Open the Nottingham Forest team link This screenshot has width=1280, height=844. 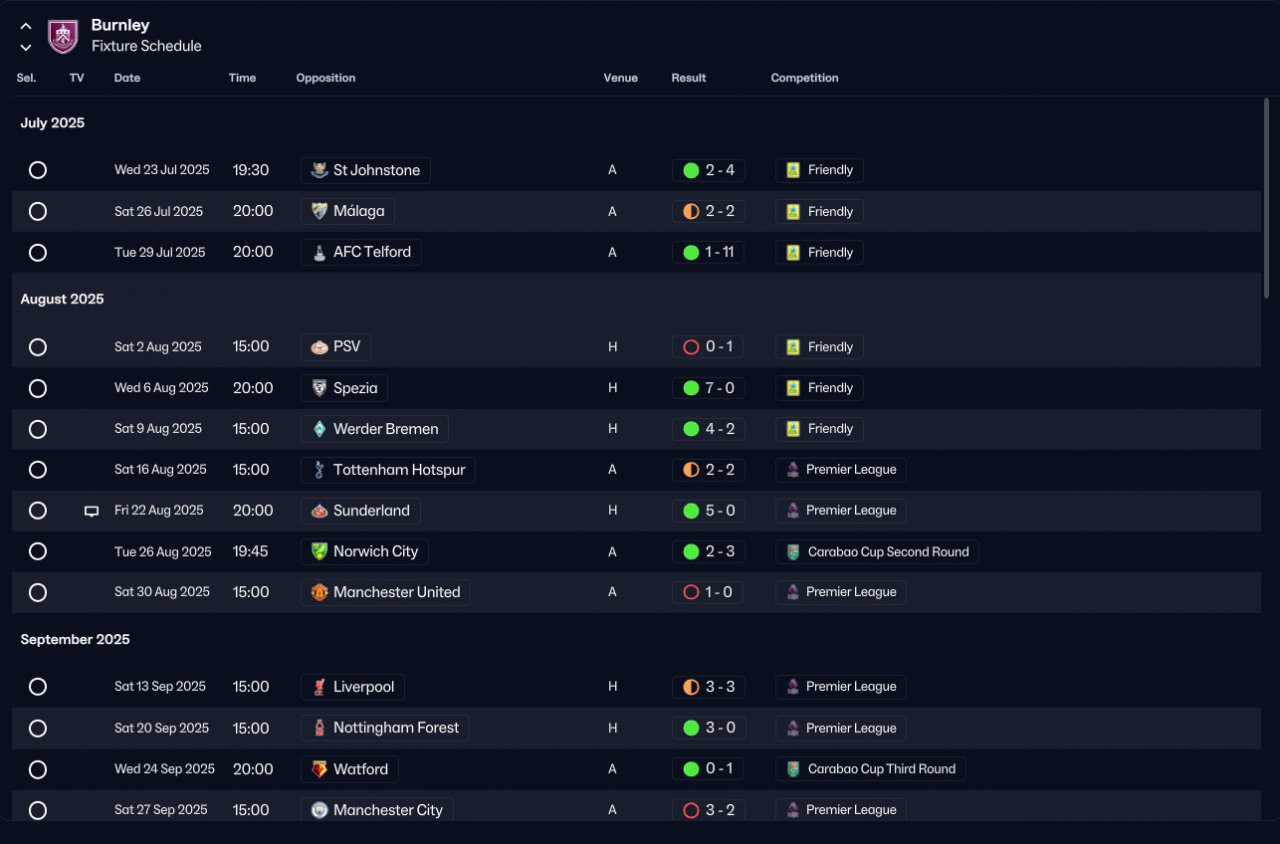[x=385, y=728]
